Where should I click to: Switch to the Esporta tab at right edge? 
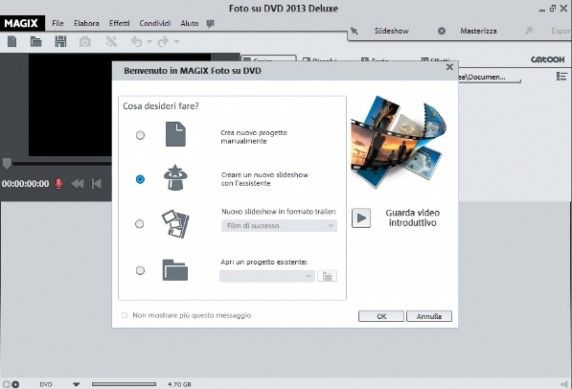pos(561,31)
